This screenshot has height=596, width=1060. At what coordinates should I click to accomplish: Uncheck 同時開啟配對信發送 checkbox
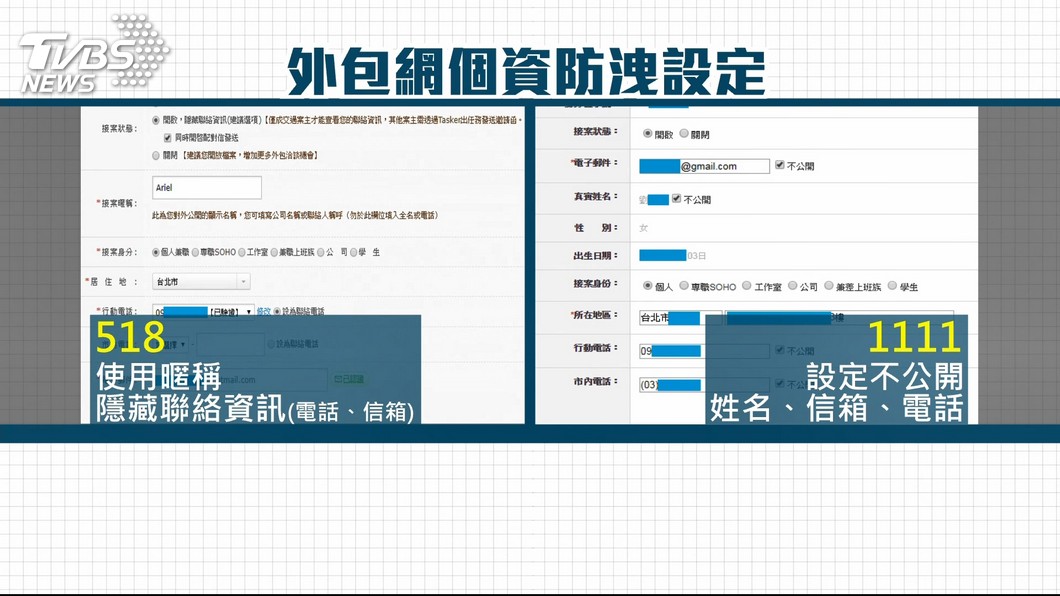168,138
